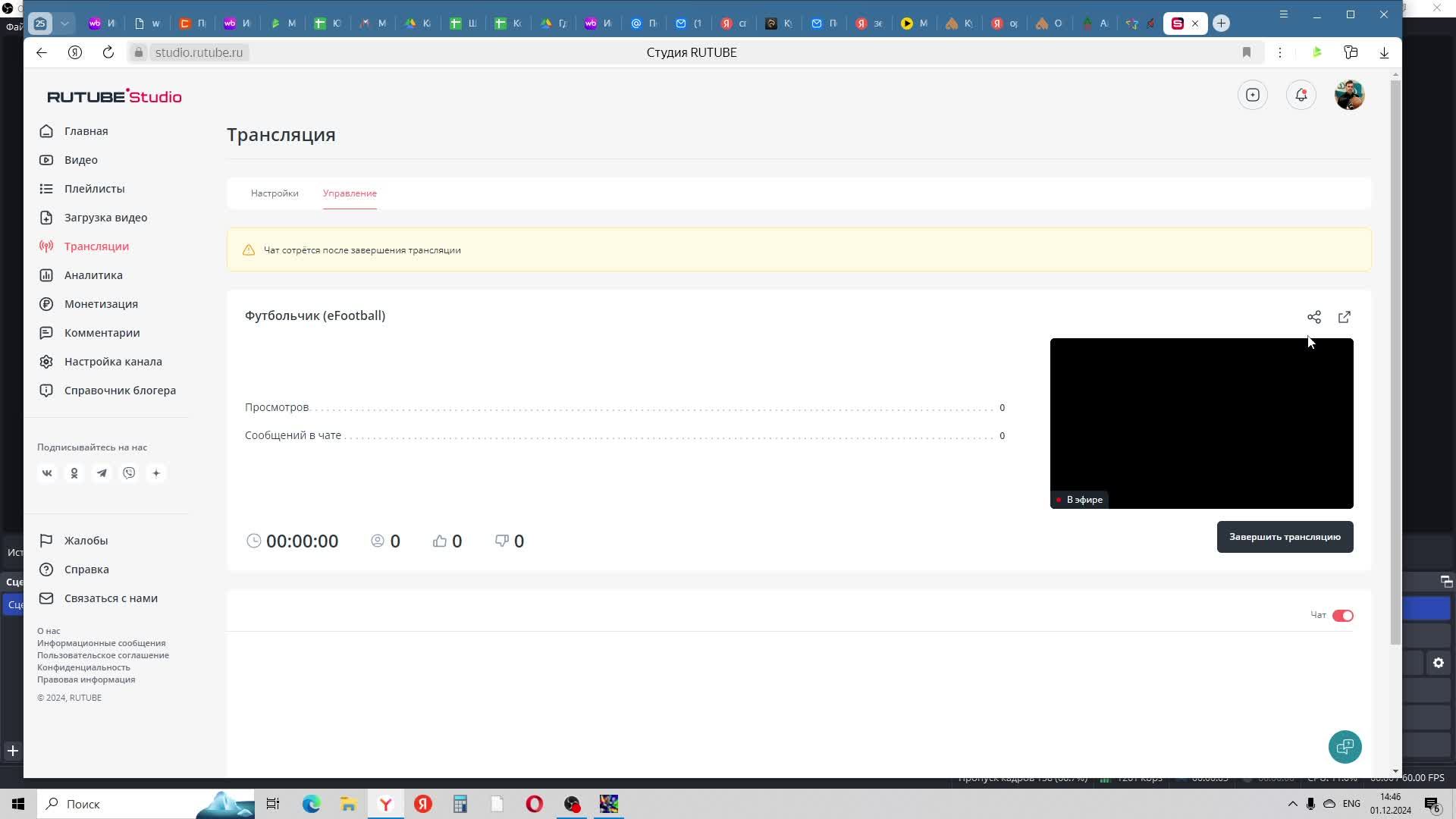The width and height of the screenshot is (1456, 819).
Task: Open the browser three-dot menu
Action: 1279,52
